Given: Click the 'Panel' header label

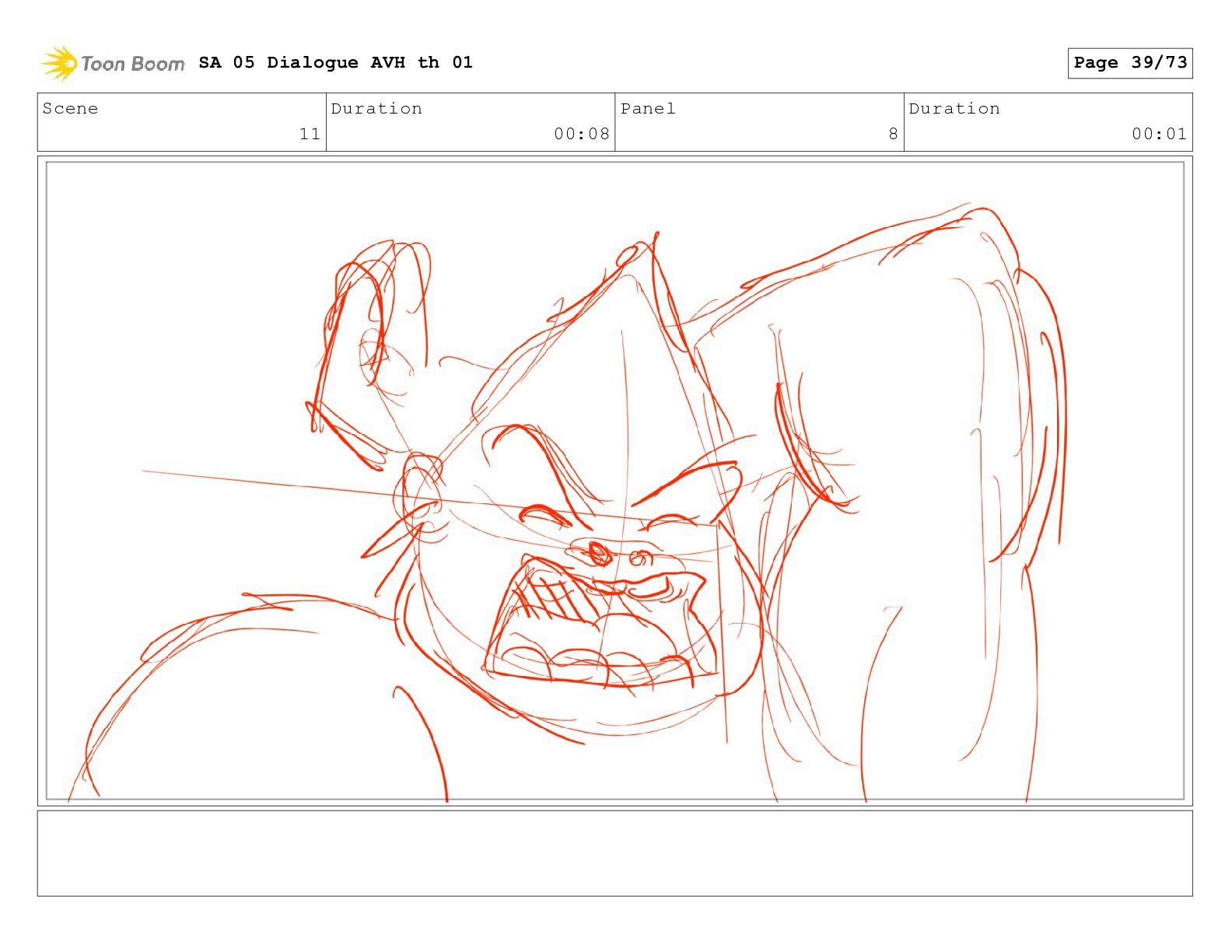Looking at the screenshot, I should click(x=648, y=108).
